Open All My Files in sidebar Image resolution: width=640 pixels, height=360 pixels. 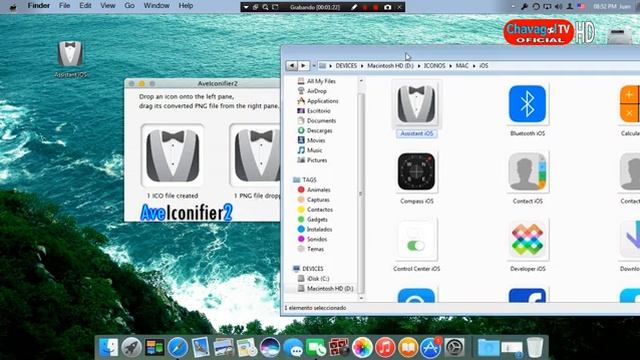click(x=316, y=81)
